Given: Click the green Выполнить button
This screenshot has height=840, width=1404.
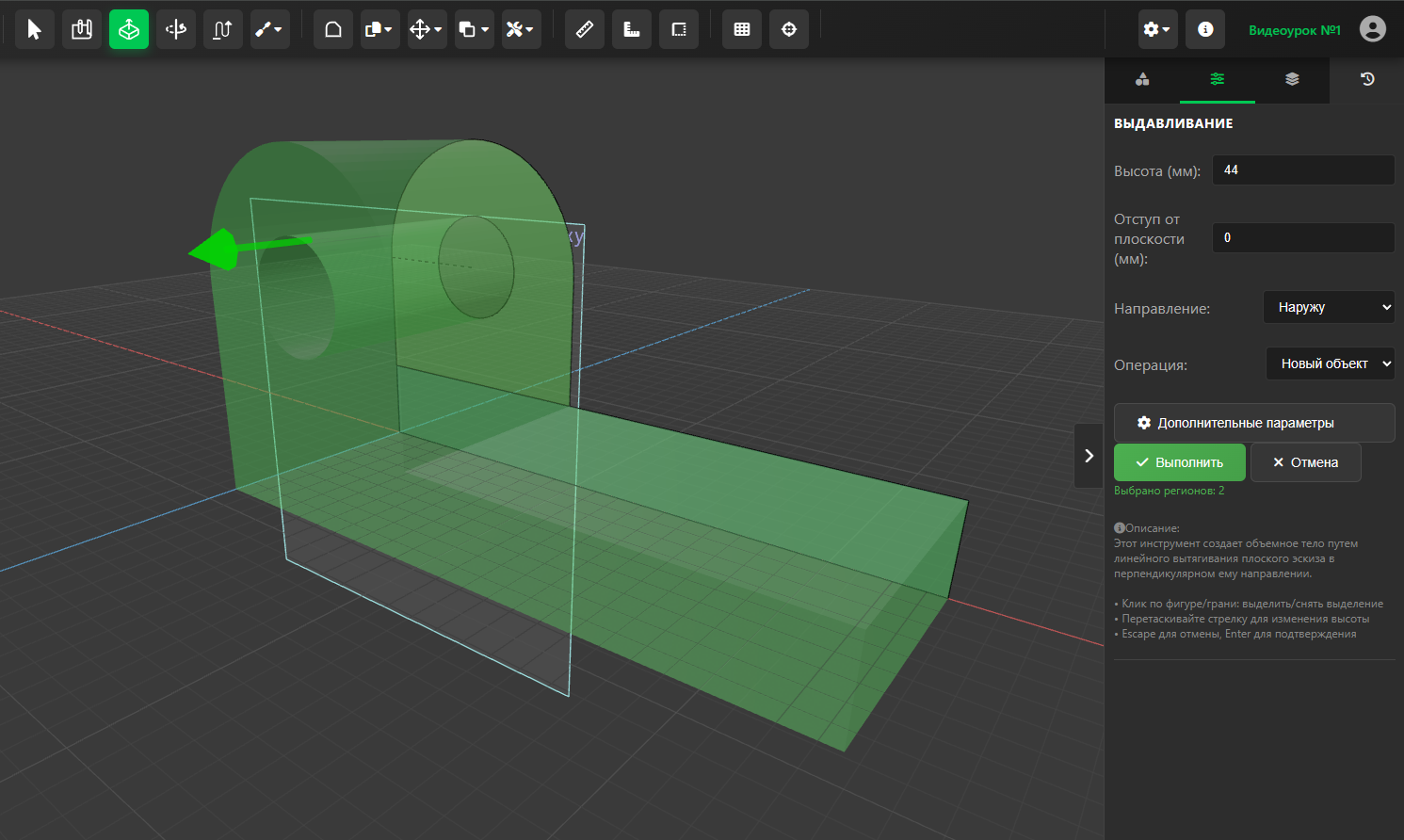Looking at the screenshot, I should (1180, 462).
